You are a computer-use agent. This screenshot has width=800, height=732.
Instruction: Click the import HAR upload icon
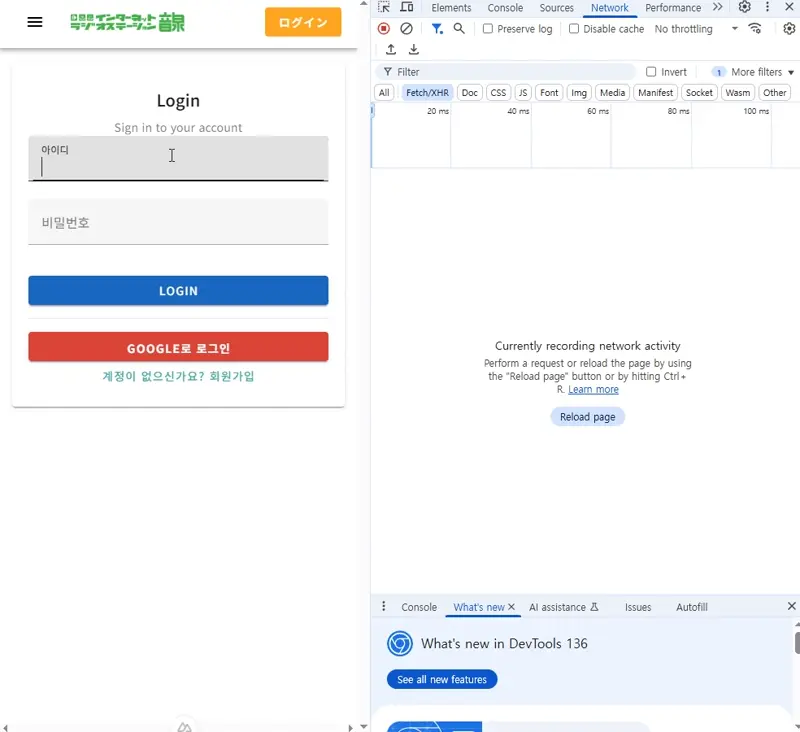390,50
